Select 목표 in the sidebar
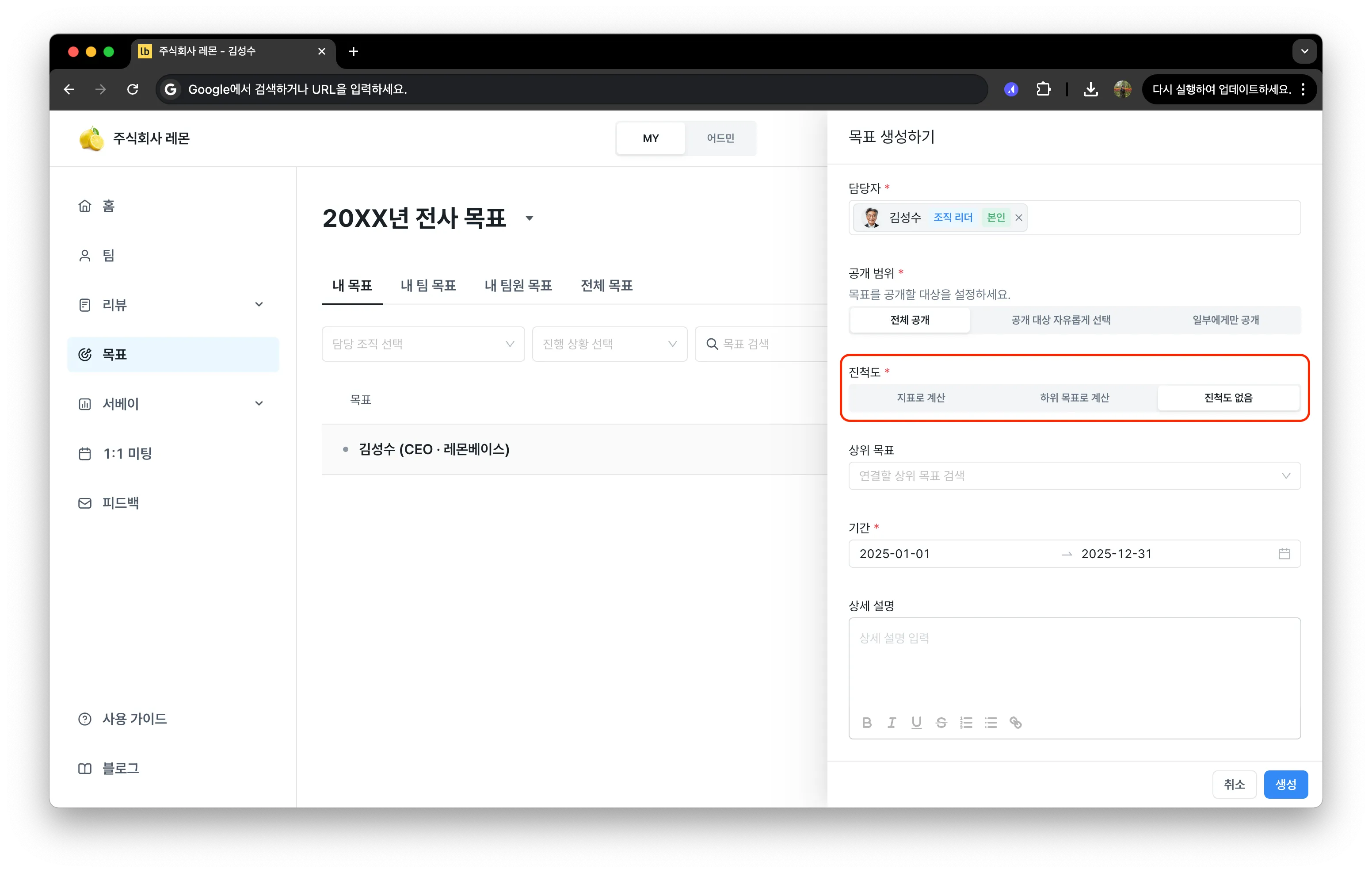The width and height of the screenshot is (1372, 873). coord(173,355)
